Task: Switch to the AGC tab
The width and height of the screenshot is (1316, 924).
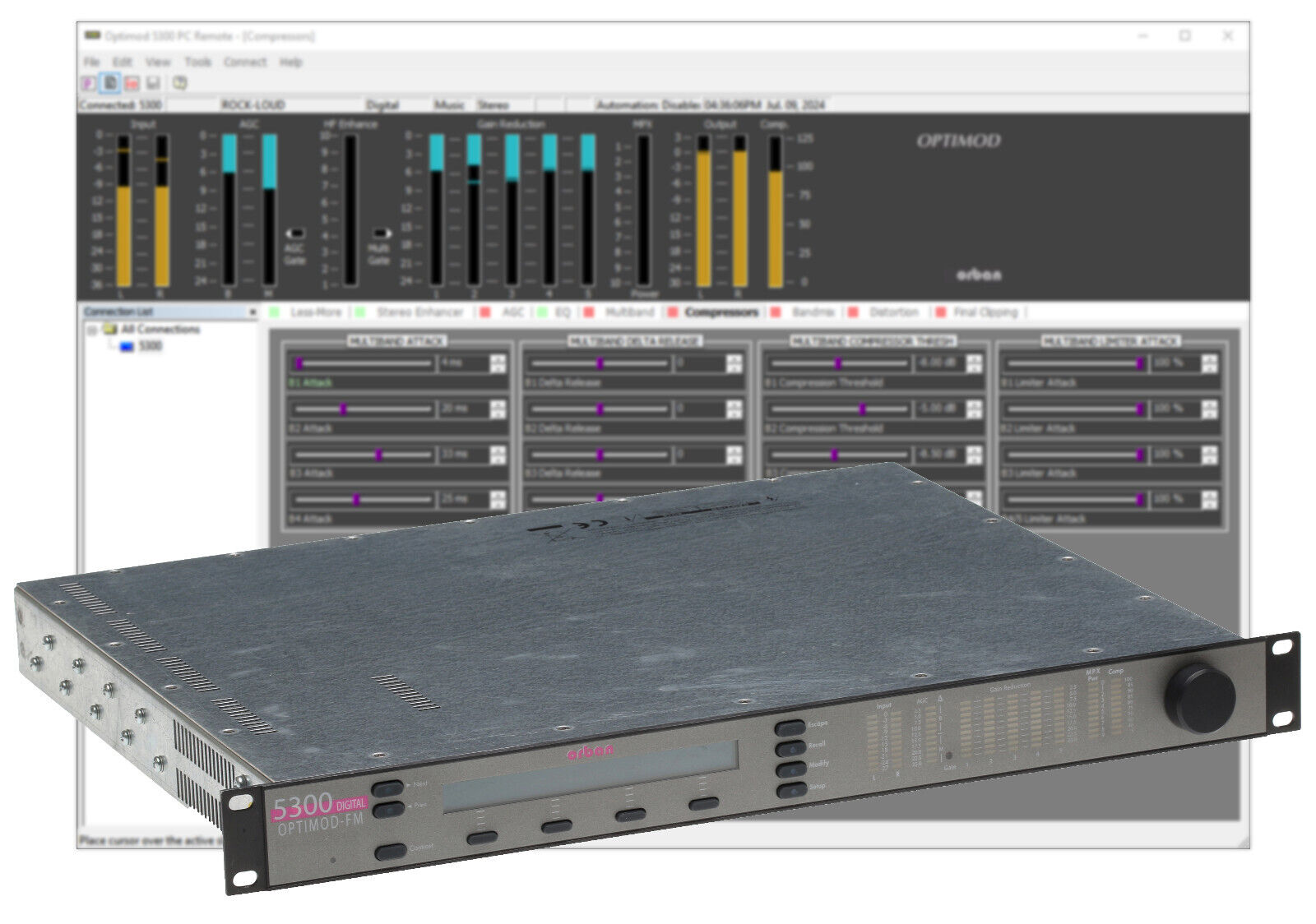Action: click(503, 312)
